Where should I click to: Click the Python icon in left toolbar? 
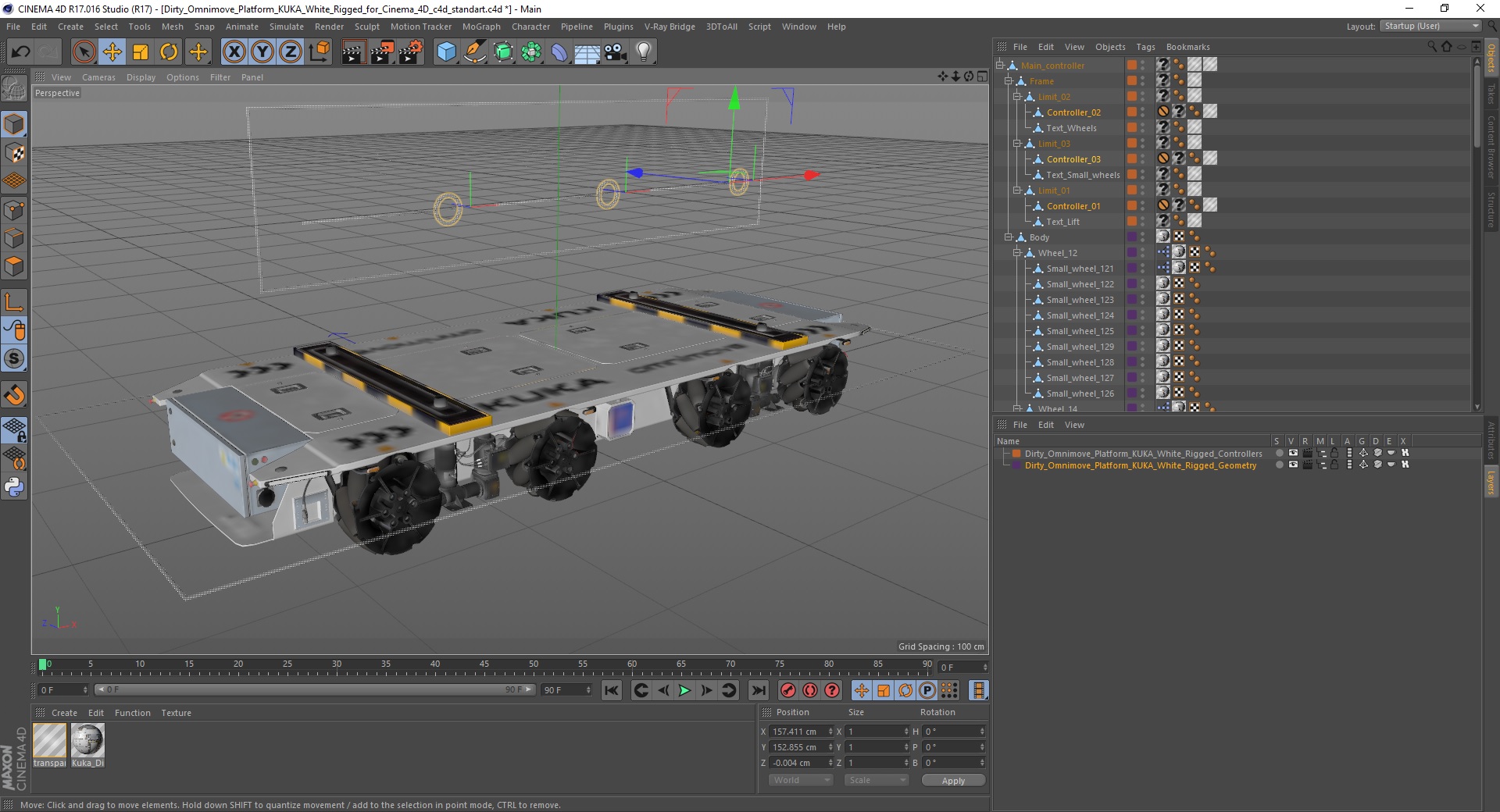click(x=14, y=487)
